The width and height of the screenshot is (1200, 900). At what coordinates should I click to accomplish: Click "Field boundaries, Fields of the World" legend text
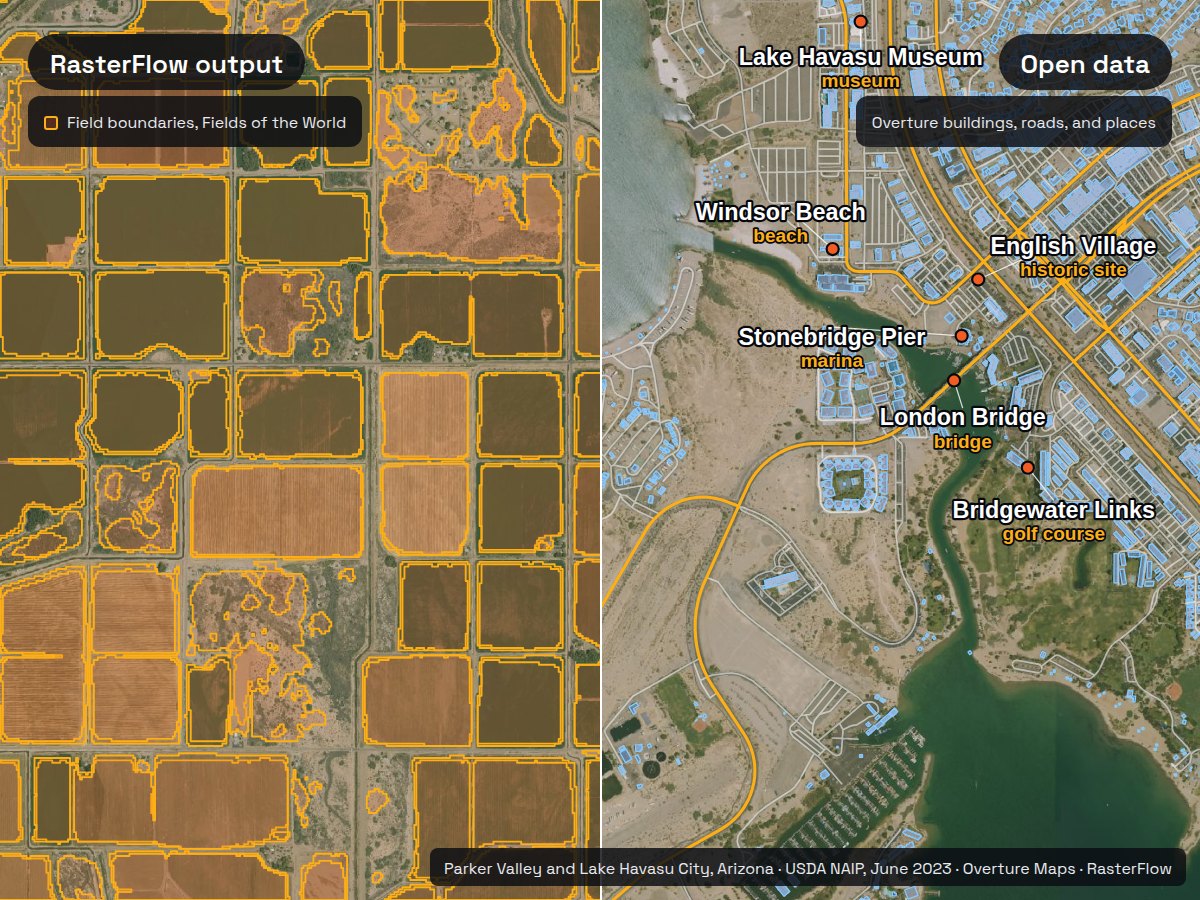(x=206, y=123)
